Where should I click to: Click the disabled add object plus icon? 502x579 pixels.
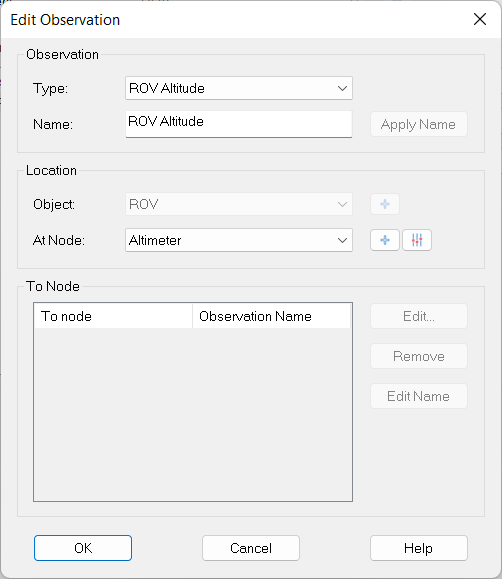(385, 204)
